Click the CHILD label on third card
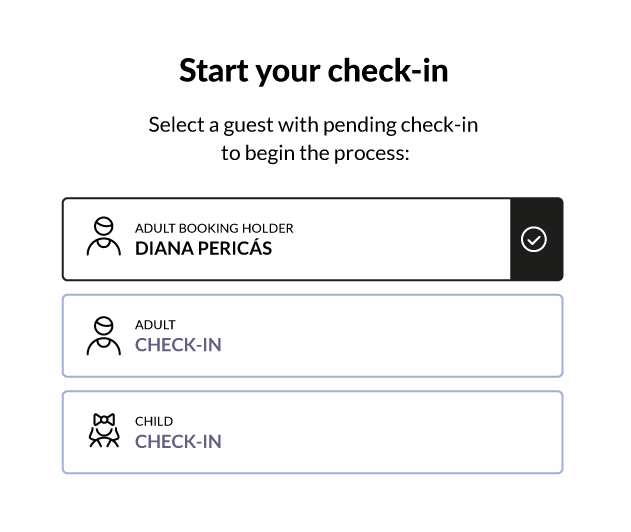The width and height of the screenshot is (631, 532). [x=154, y=421]
